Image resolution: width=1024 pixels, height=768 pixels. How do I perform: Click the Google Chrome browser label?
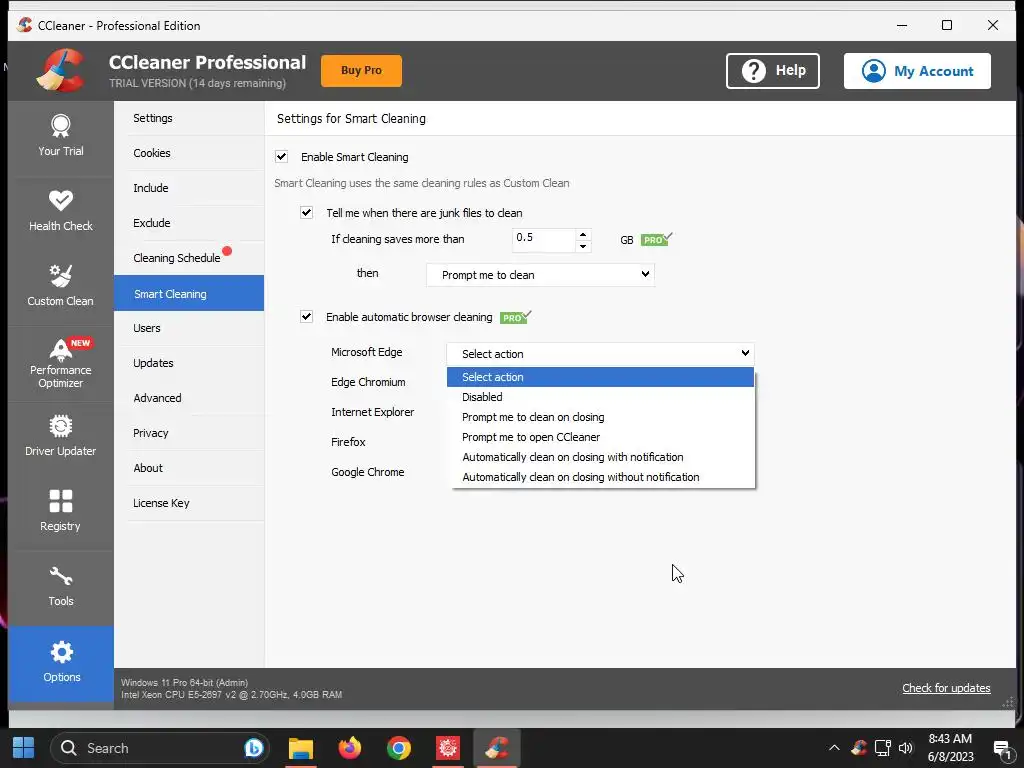click(368, 472)
